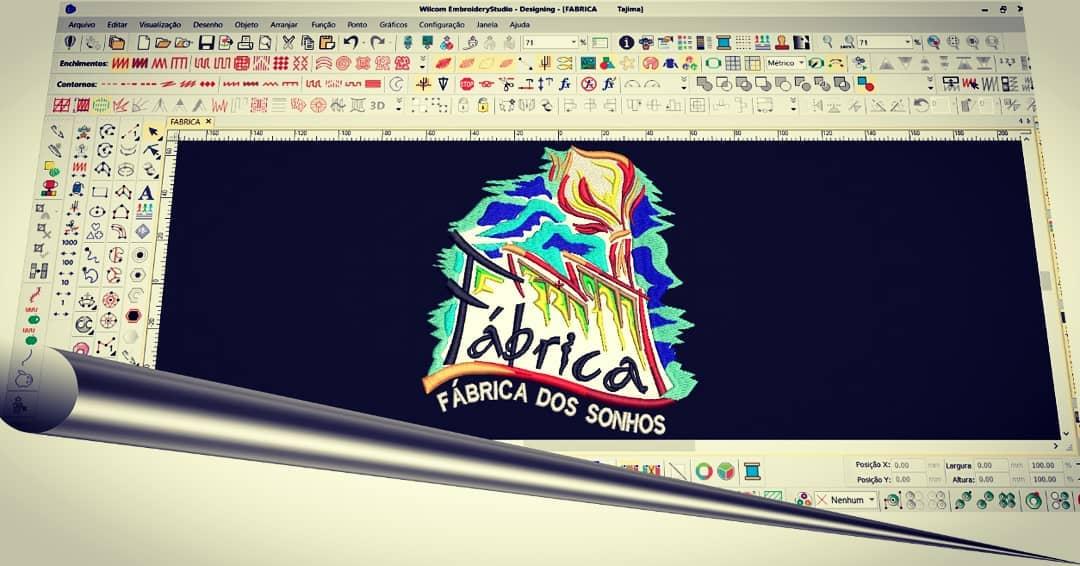Open the Ajuda menu
Image resolution: width=1080 pixels, height=566 pixels.
(519, 25)
